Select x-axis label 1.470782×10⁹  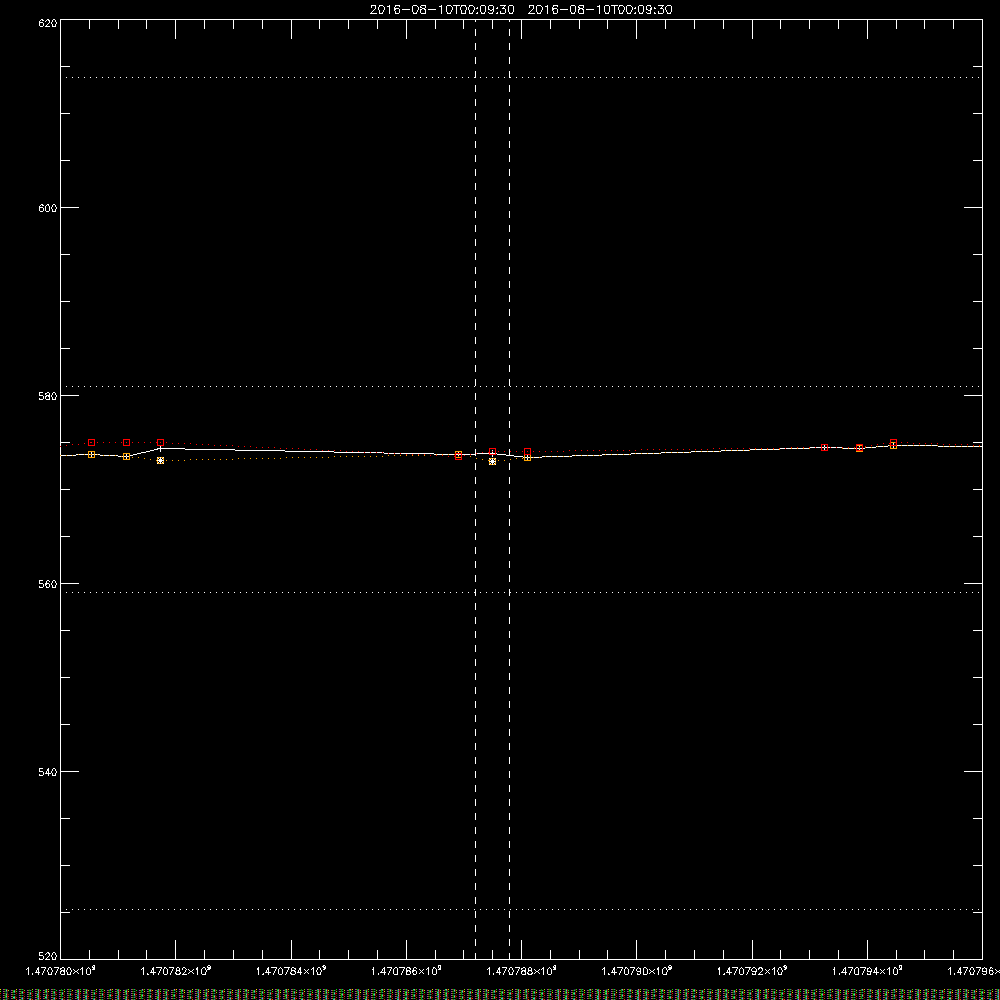(175, 971)
